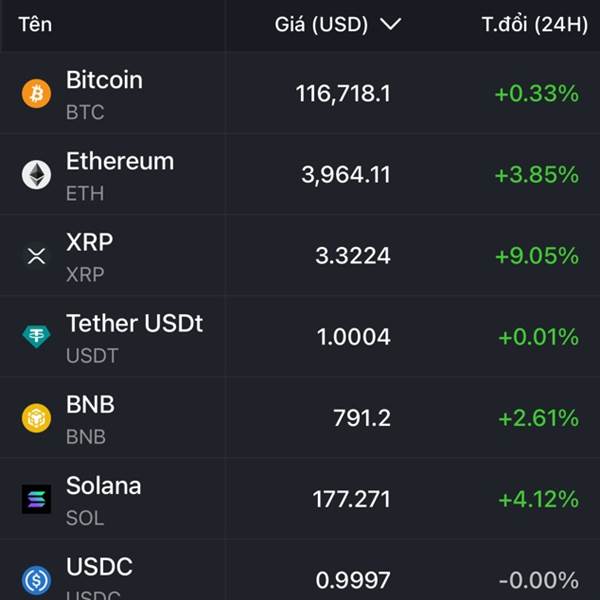Sort by T.đổi (24H) column header
The width and height of the screenshot is (600, 600).
point(535,24)
